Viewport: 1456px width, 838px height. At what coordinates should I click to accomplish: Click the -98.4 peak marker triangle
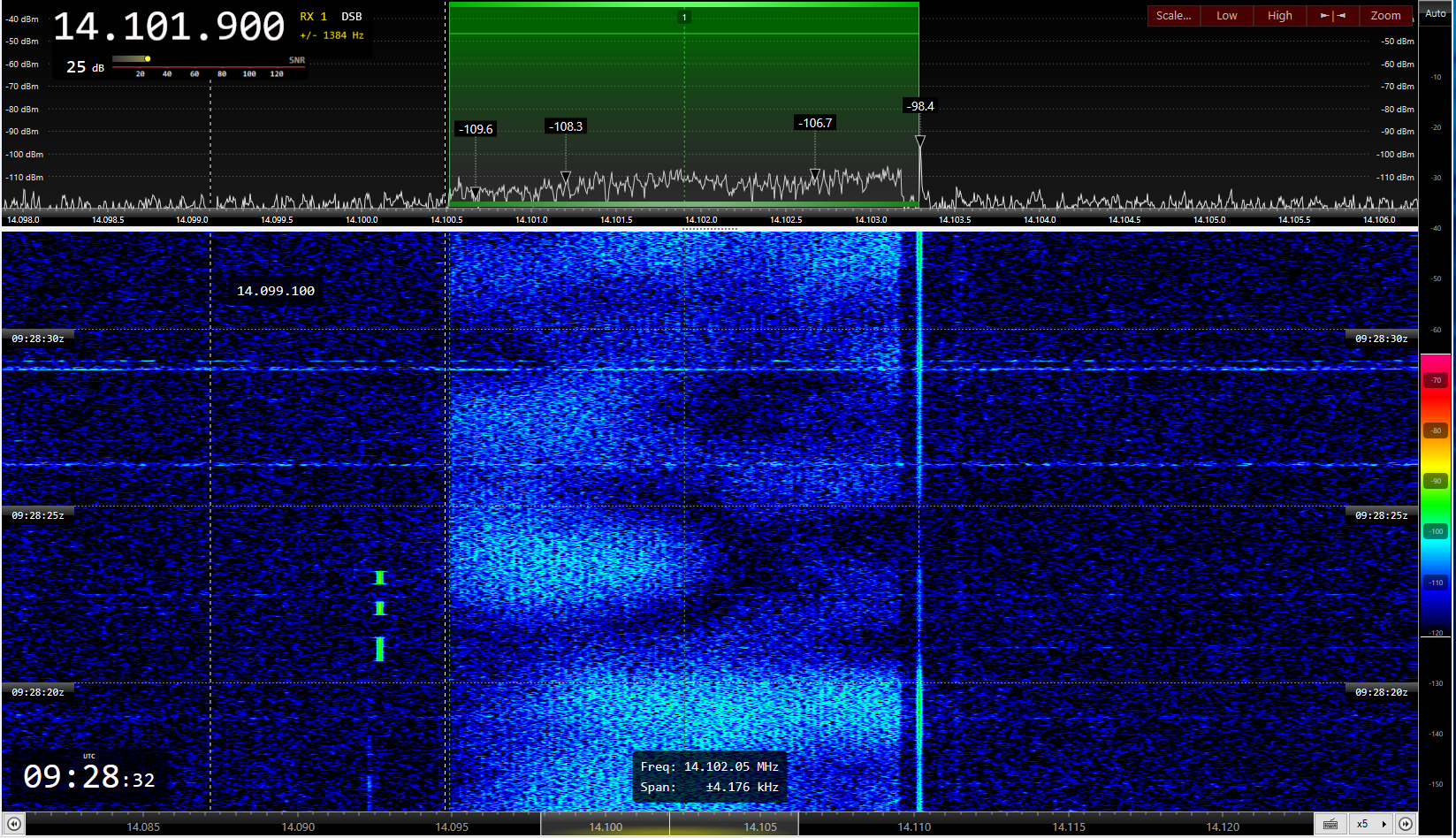coord(920,141)
